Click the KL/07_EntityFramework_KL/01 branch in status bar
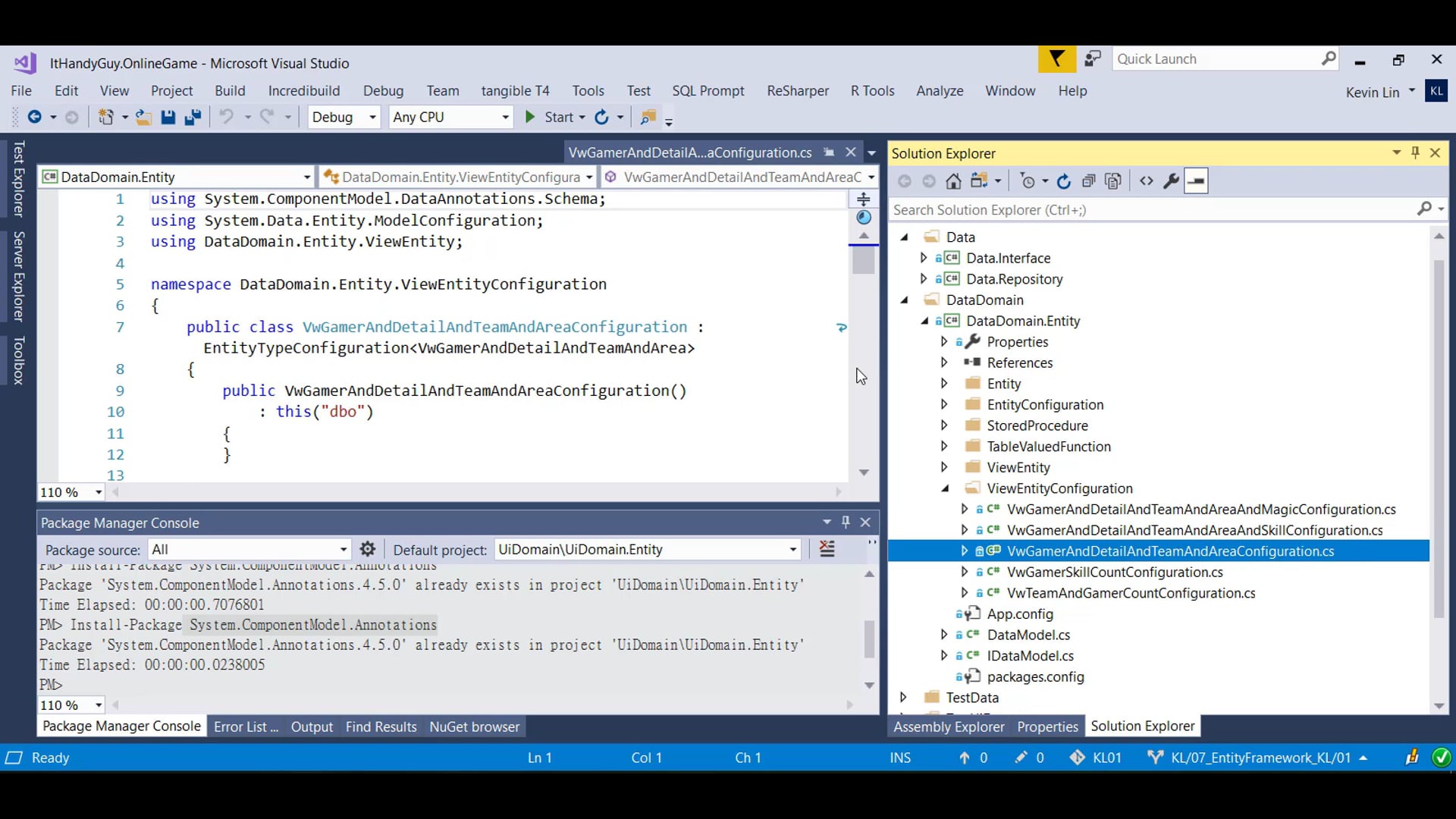The height and width of the screenshot is (819, 1456). pyautogui.click(x=1260, y=758)
